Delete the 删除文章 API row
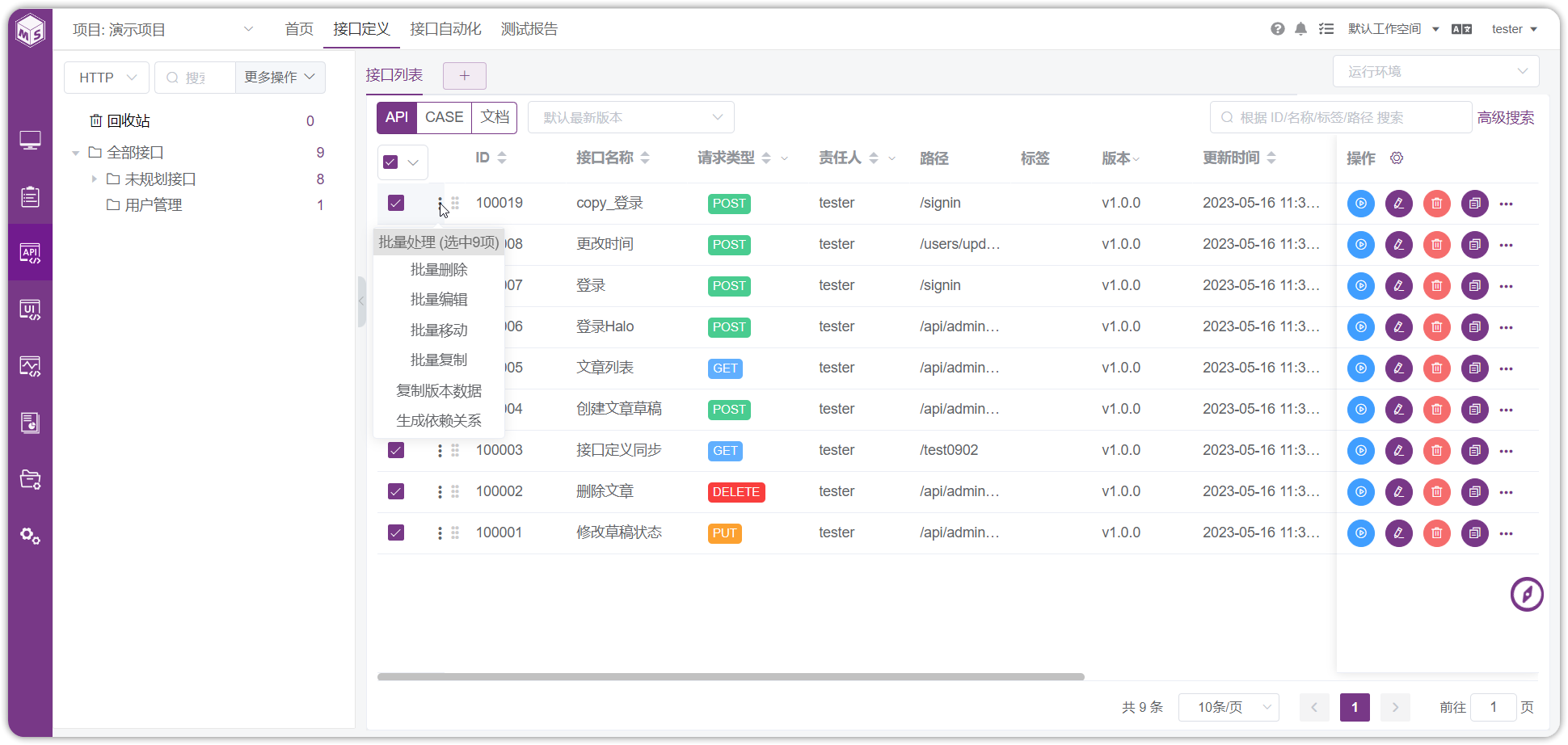Viewport: 1568px width, 745px height. point(1437,492)
